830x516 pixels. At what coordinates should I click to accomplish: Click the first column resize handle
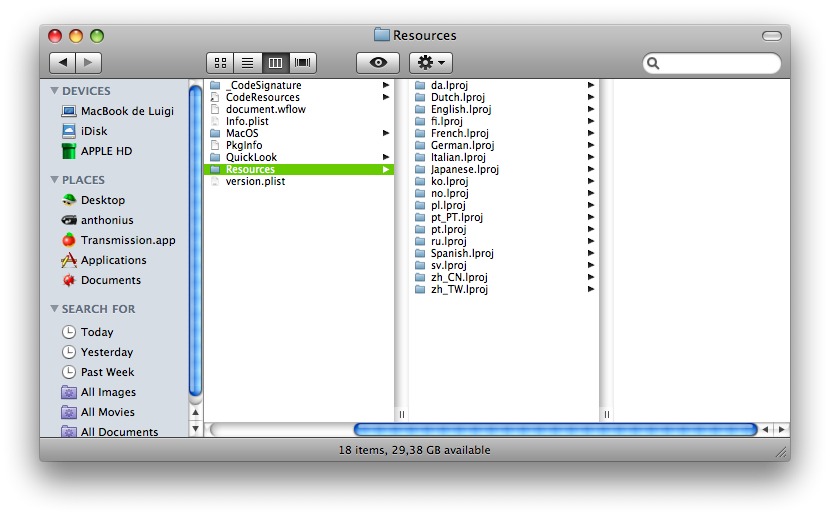click(x=402, y=414)
